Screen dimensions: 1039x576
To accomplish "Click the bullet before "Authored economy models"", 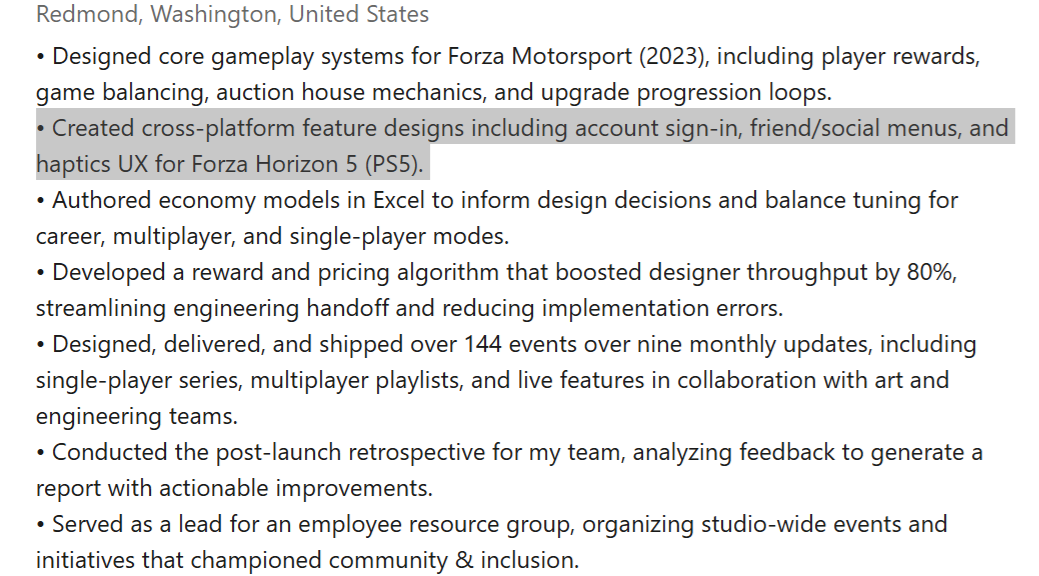I will 40,201.
